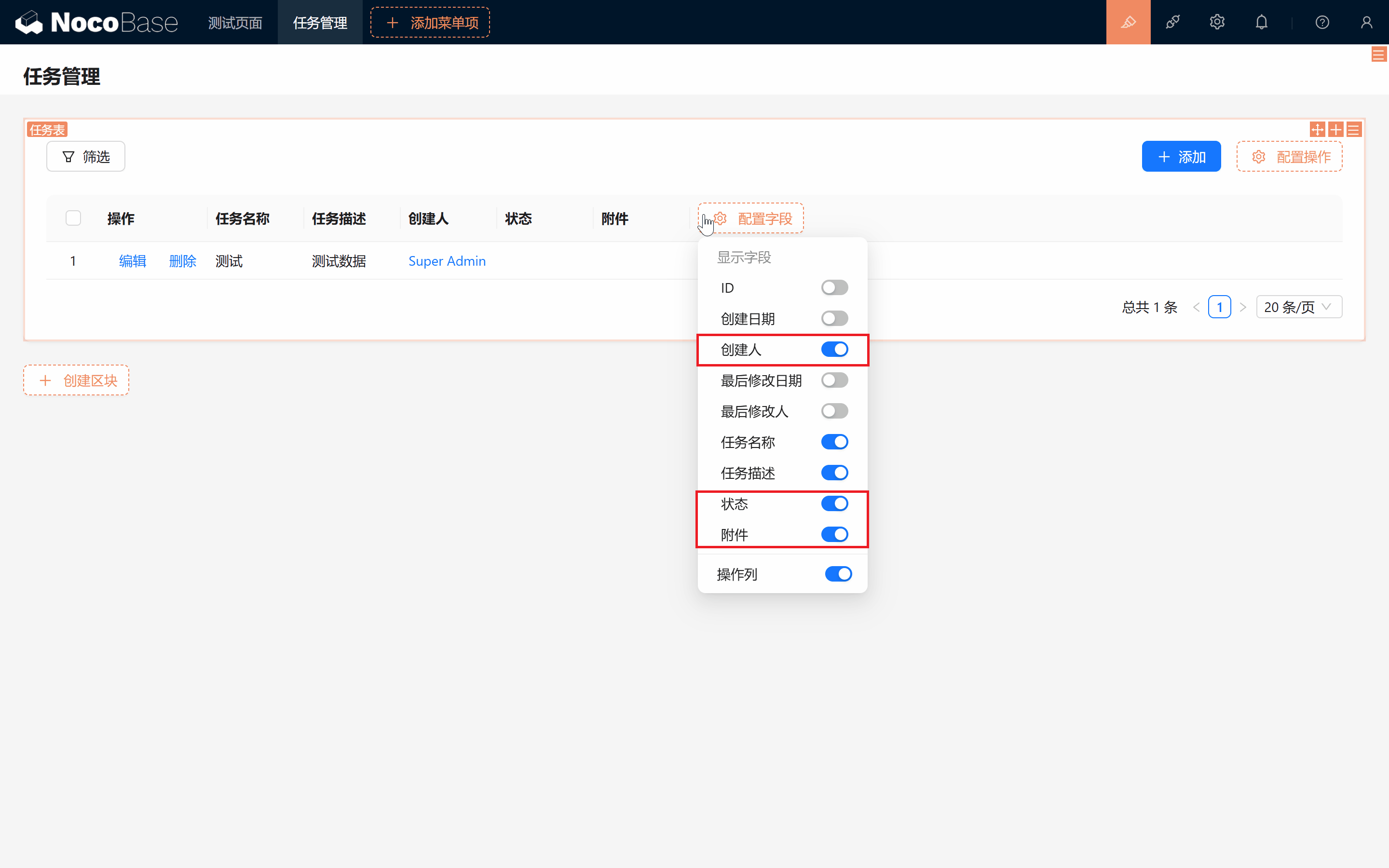Toggle 操作列 switch off
This screenshot has width=1389, height=868.
tap(839, 574)
